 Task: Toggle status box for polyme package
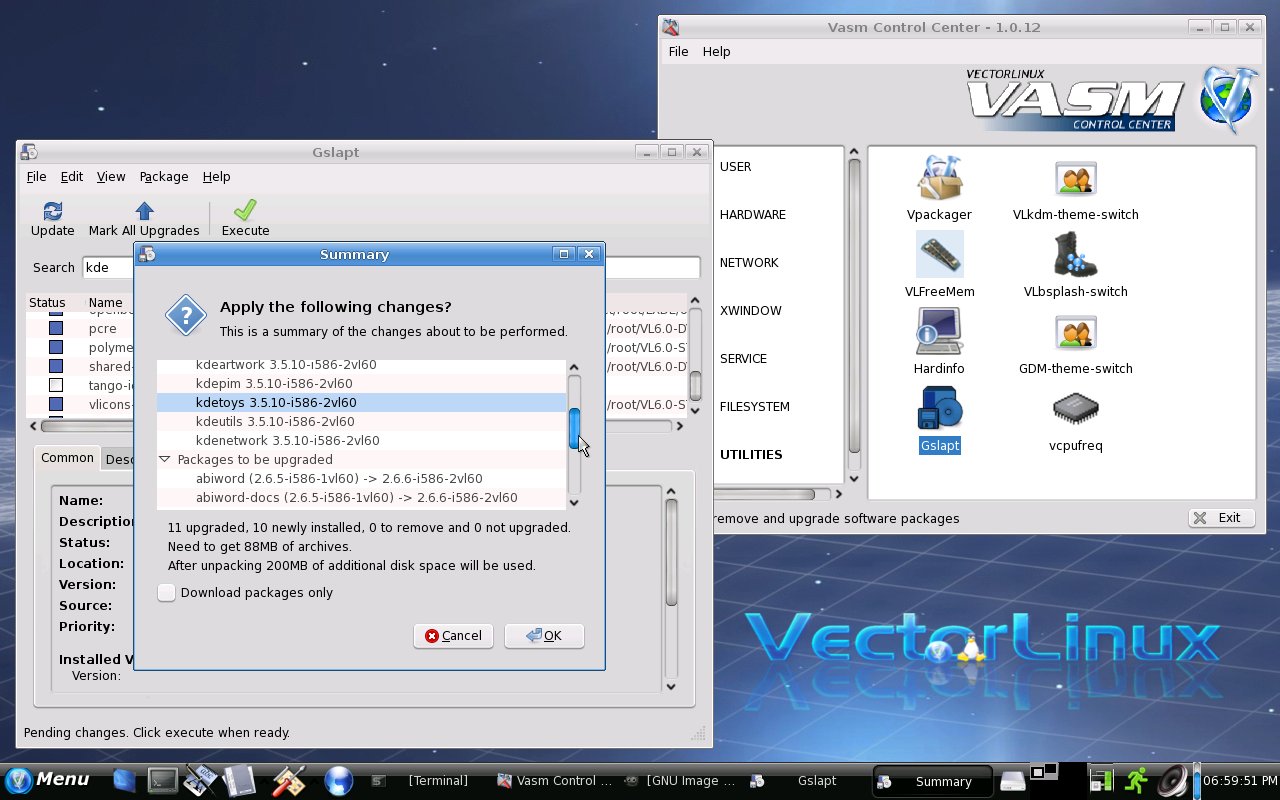coord(56,347)
